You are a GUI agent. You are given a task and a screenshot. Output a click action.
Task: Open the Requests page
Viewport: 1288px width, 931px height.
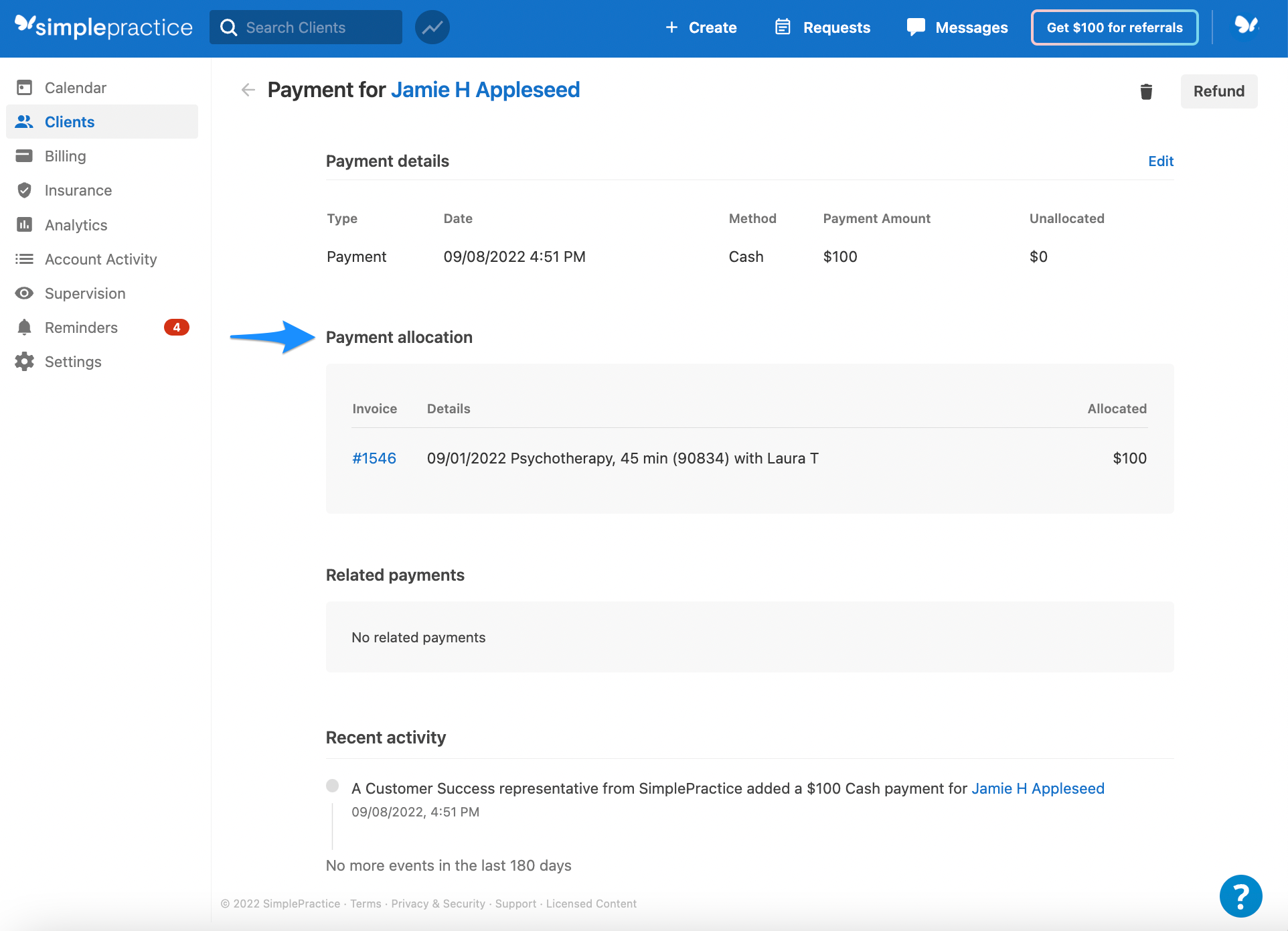823,27
